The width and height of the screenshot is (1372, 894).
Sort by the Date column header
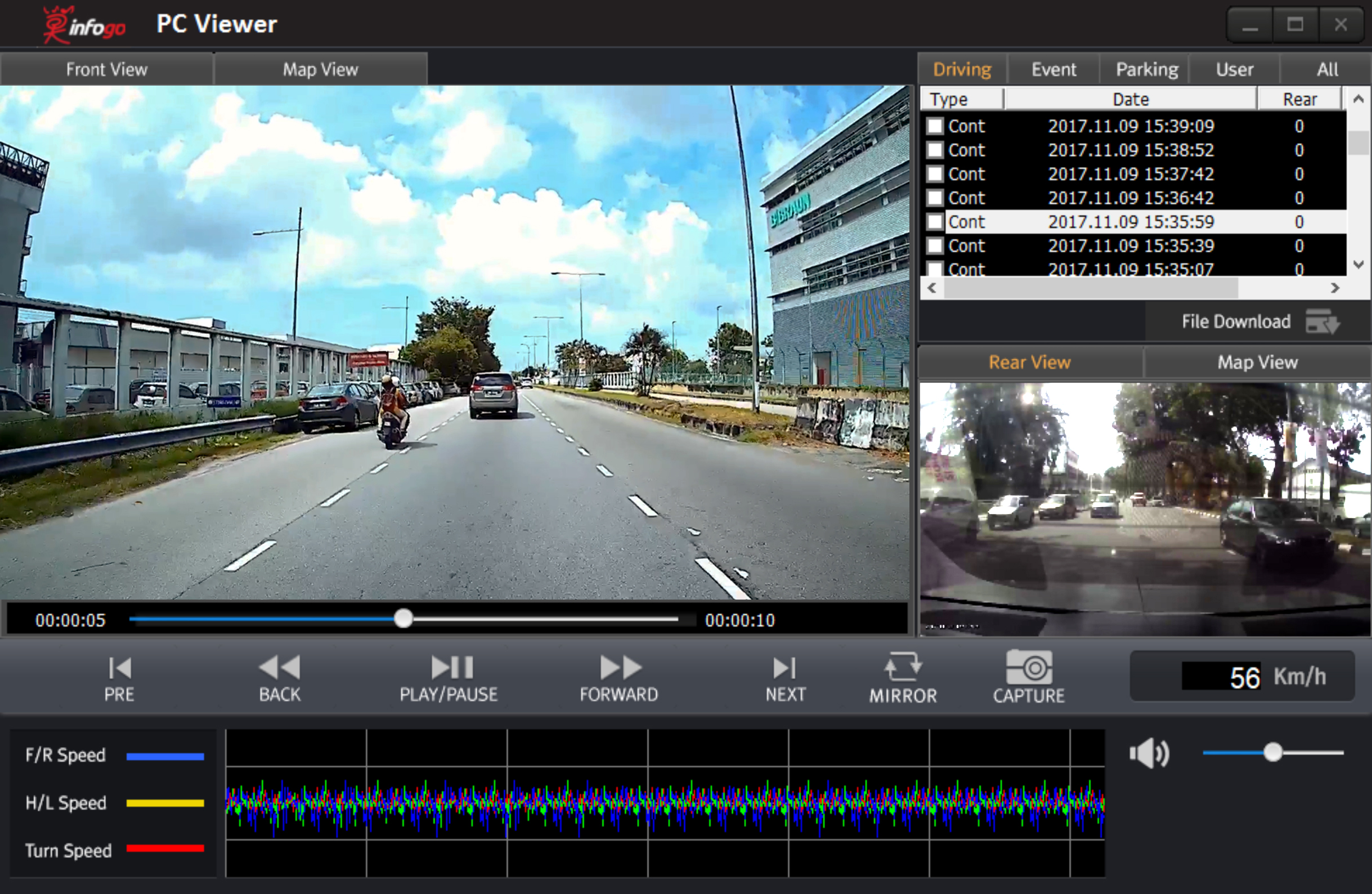1131,99
